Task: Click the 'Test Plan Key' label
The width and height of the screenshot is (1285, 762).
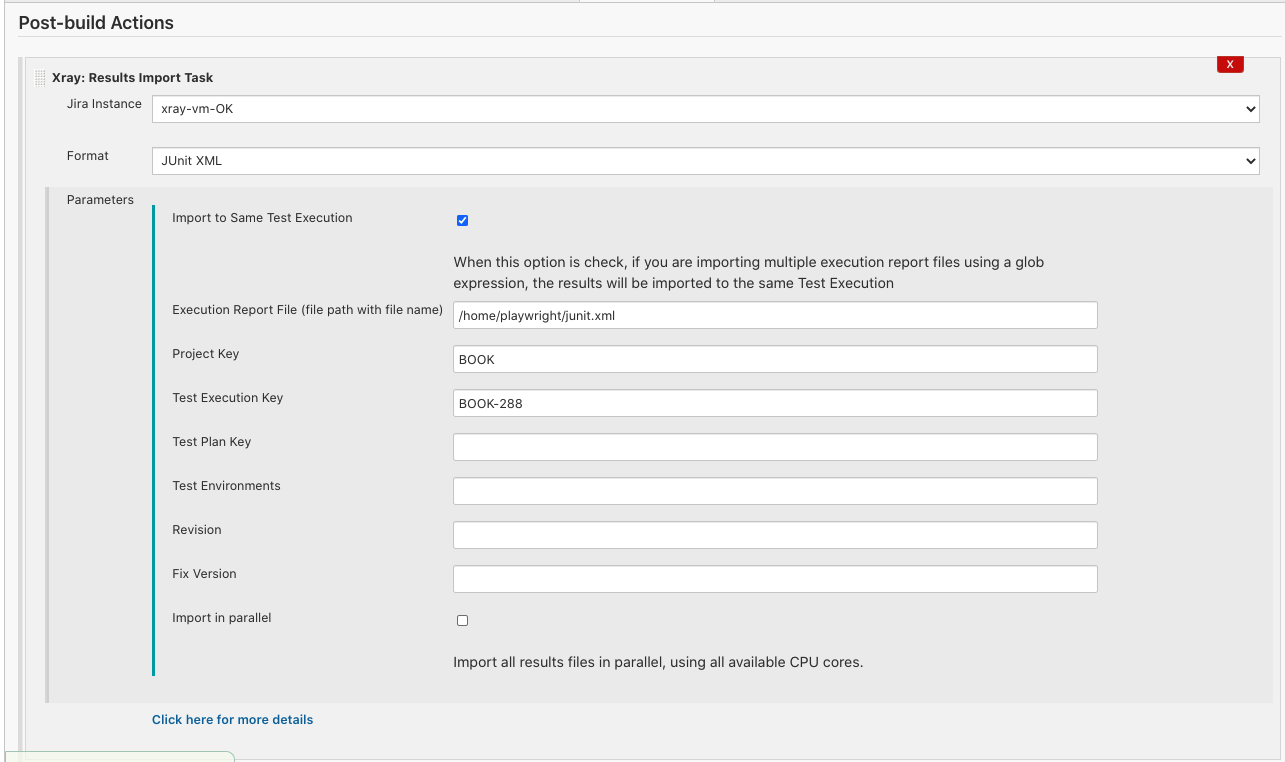Action: pyautogui.click(x=212, y=442)
